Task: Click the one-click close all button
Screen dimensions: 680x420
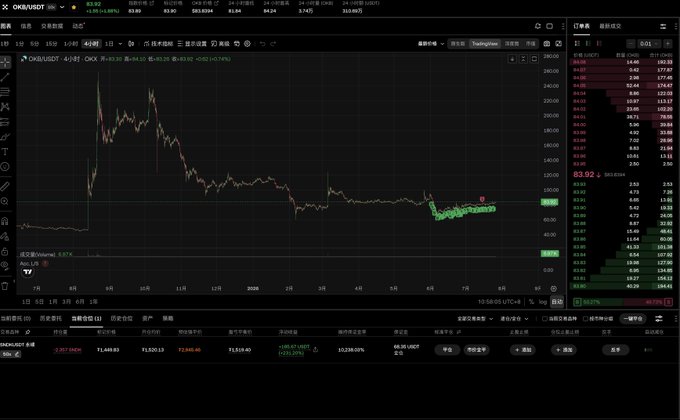Action: [633, 318]
